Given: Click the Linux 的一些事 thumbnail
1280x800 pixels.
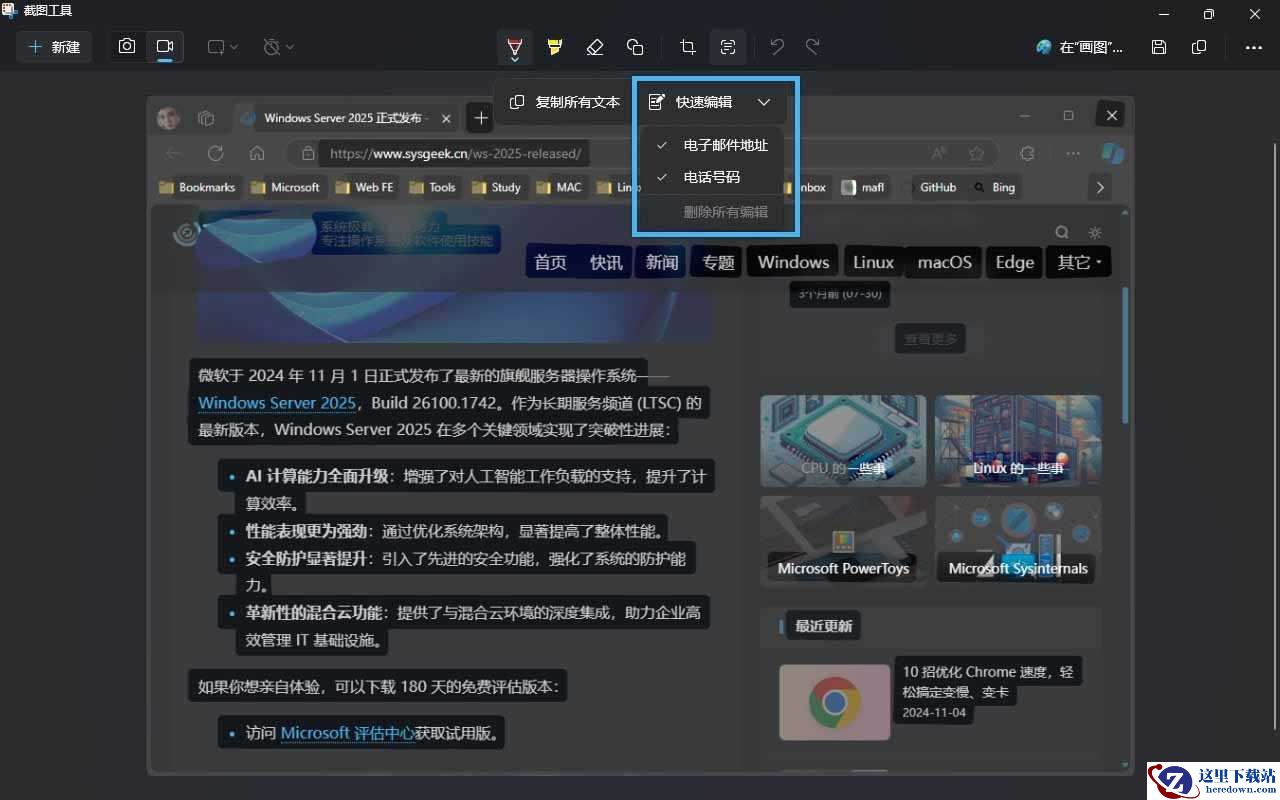Looking at the screenshot, I should click(1018, 441).
